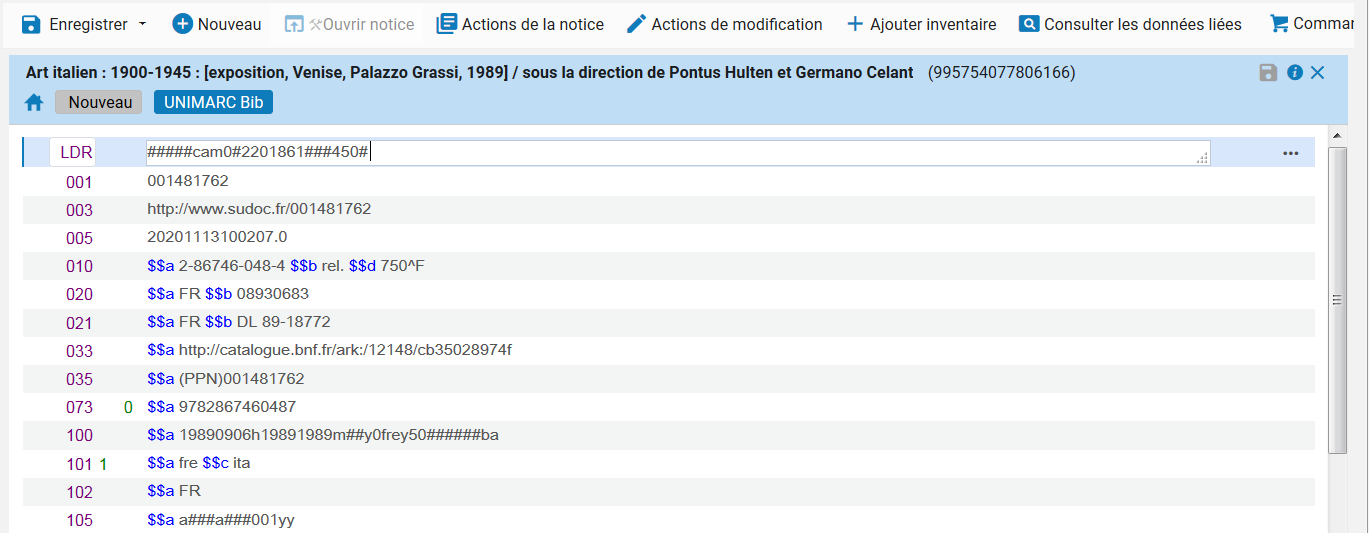
Task: Show record info via the blue info icon
Action: click(x=1294, y=72)
